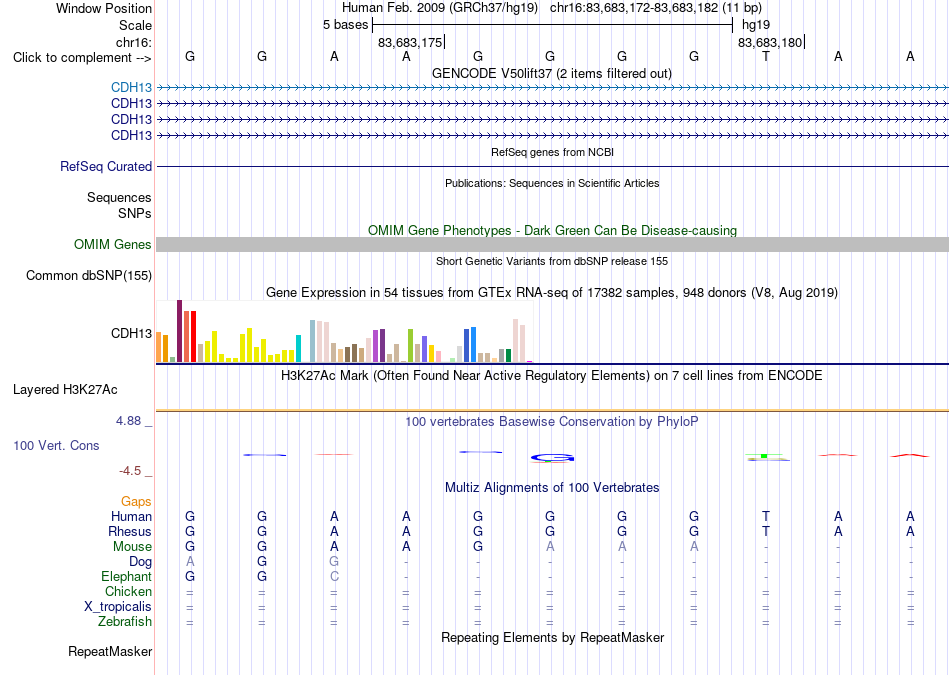Image resolution: width=950 pixels, height=675 pixels.
Task: Click the large blue G logo in PhyloP track
Action: click(x=552, y=458)
